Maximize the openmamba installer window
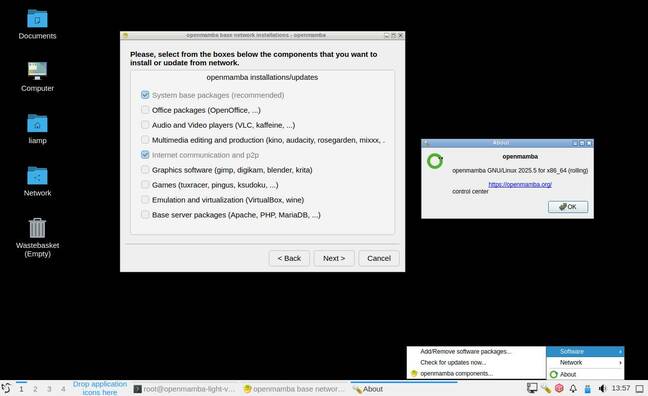648x396 pixels. click(393, 36)
